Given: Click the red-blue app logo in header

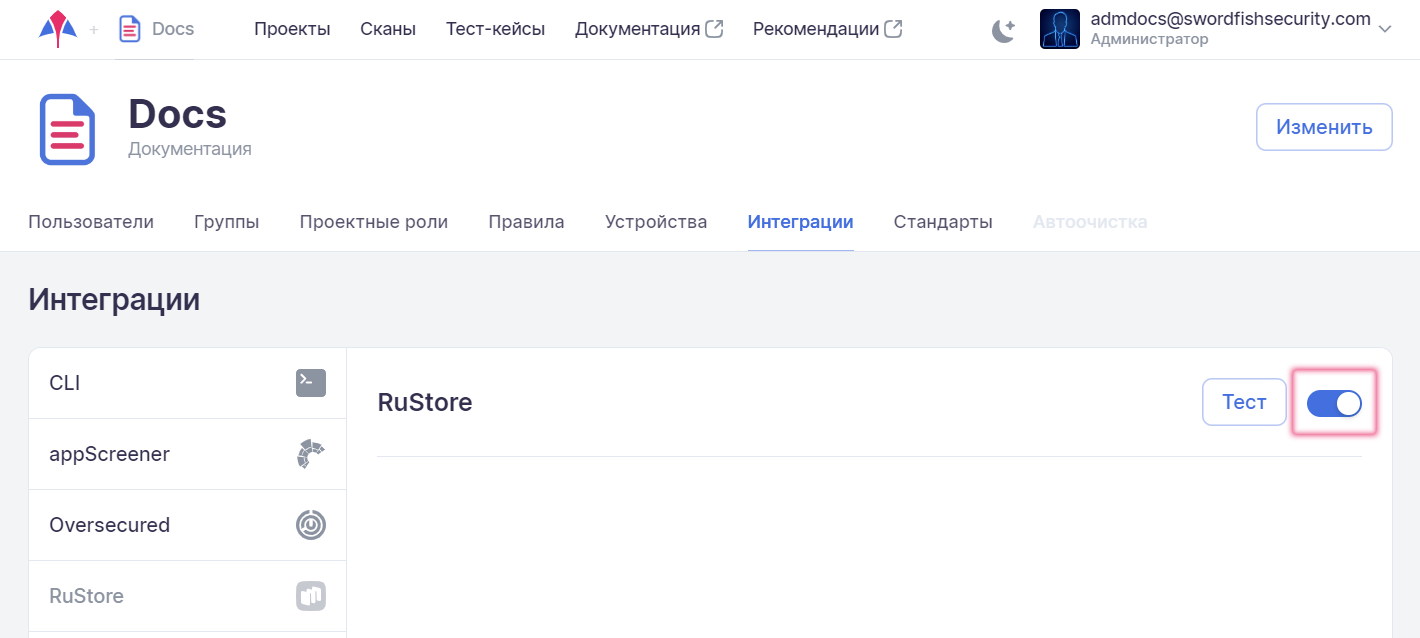Looking at the screenshot, I should click(x=57, y=29).
